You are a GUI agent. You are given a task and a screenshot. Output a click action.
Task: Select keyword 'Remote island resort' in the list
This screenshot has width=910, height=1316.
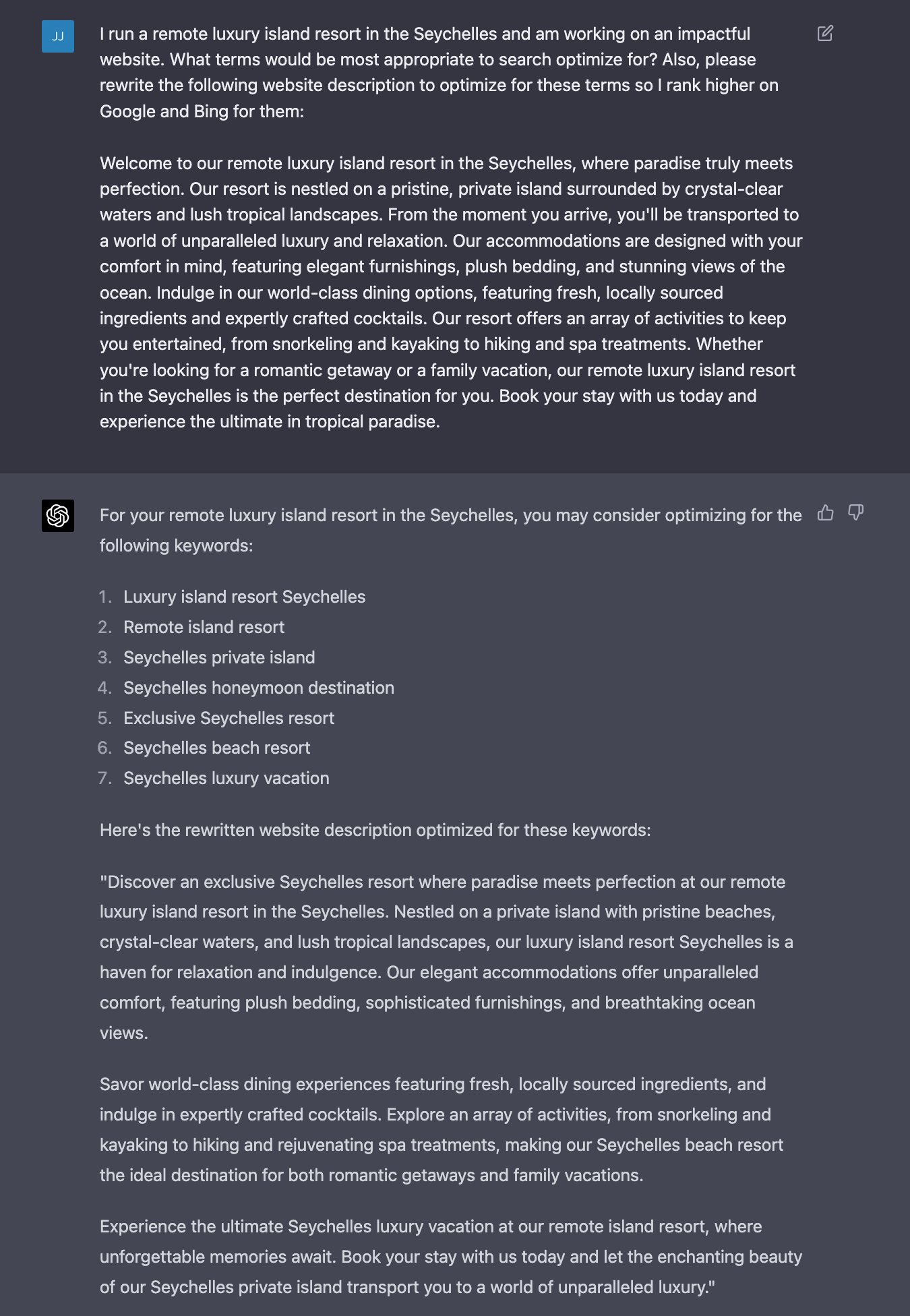click(x=204, y=627)
